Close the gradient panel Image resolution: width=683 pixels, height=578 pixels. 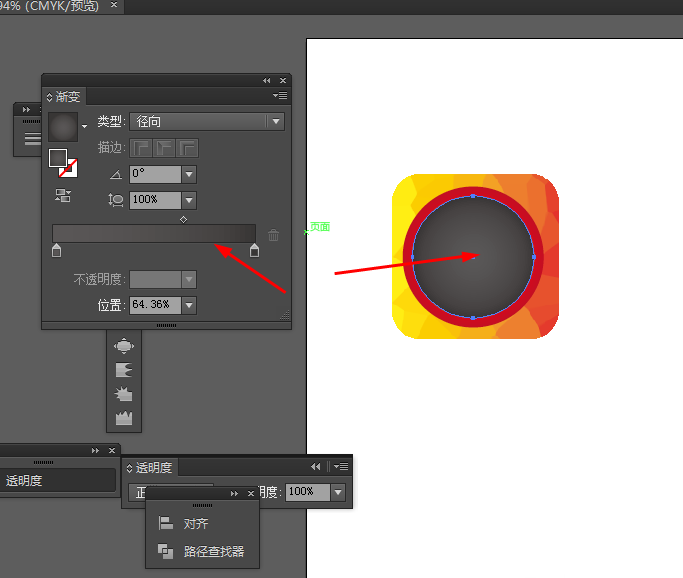coord(283,81)
